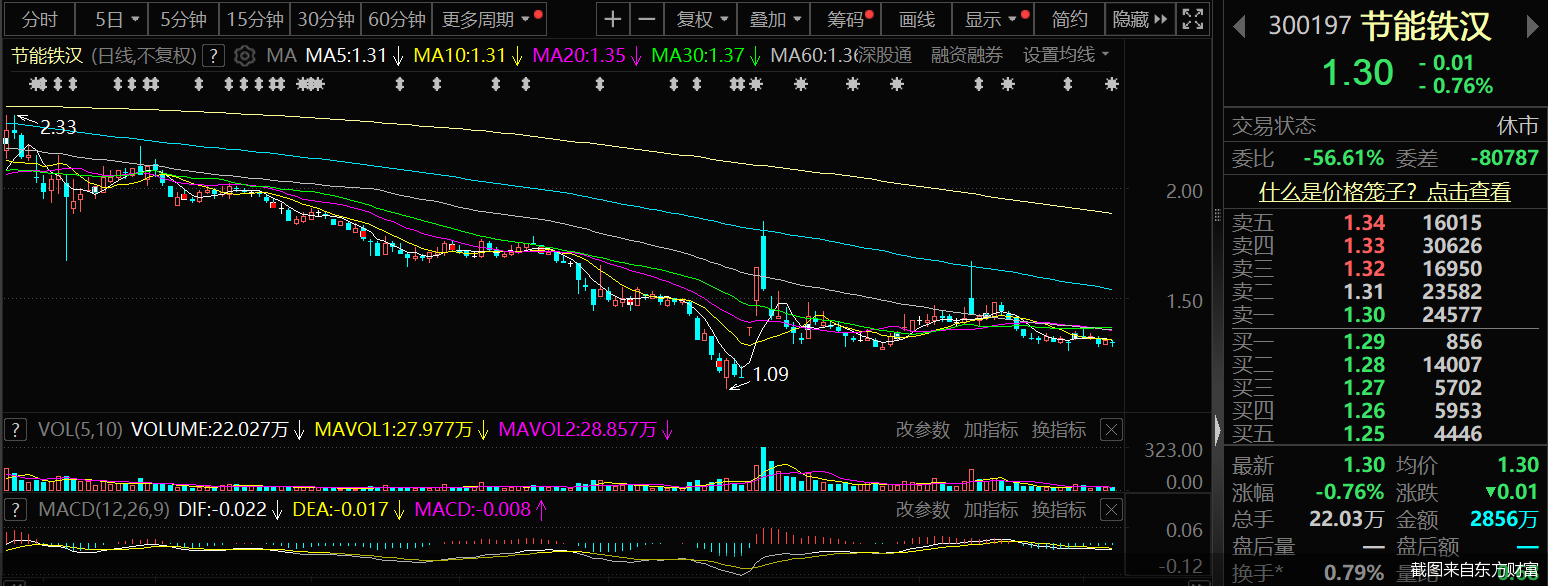Switch to the 分时 intraday tab
Viewport: 1548px width, 586px height.
(x=40, y=19)
